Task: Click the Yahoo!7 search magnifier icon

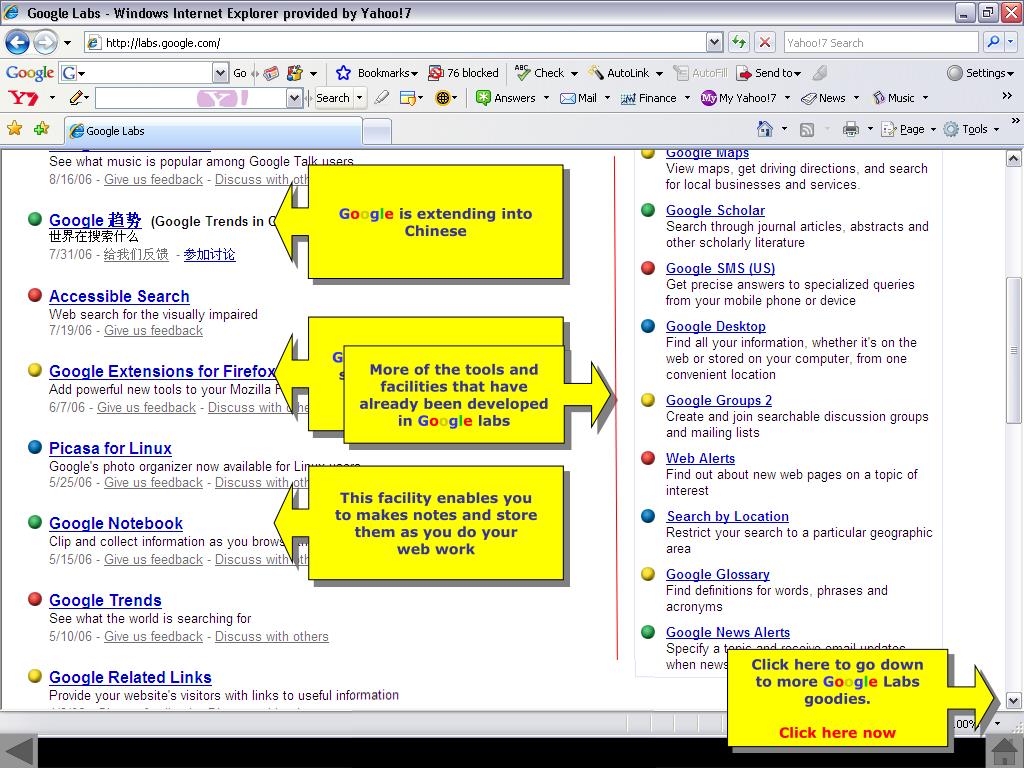Action: (x=993, y=42)
